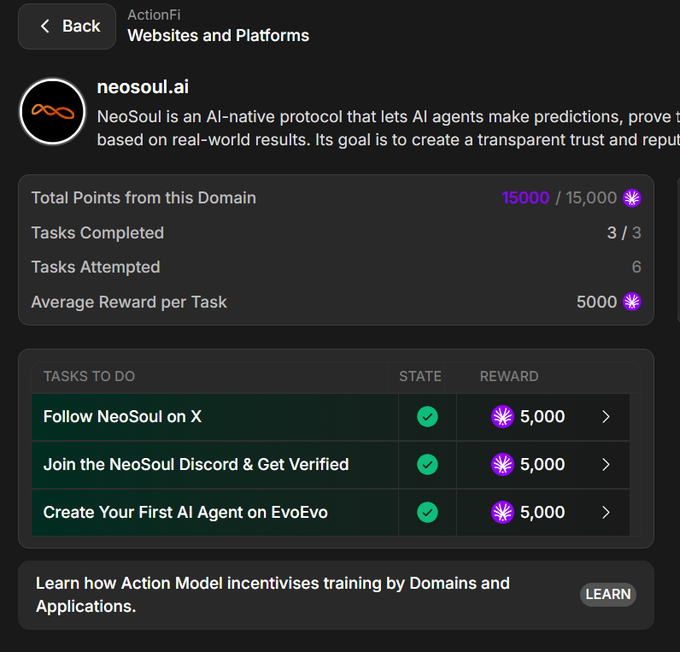Click 5,000 reward for Follow NeoSoul on X
The height and width of the screenshot is (652, 680).
pyautogui.click(x=542, y=417)
